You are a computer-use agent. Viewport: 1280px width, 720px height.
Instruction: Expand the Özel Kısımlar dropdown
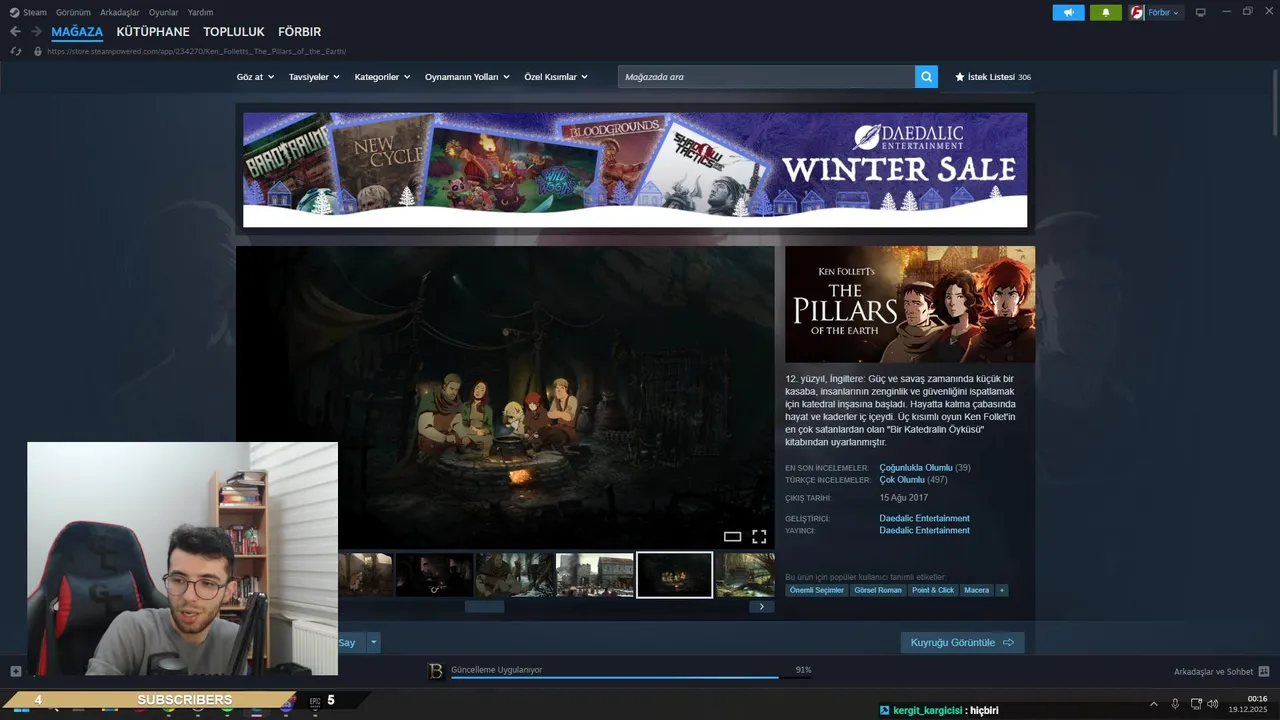556,77
